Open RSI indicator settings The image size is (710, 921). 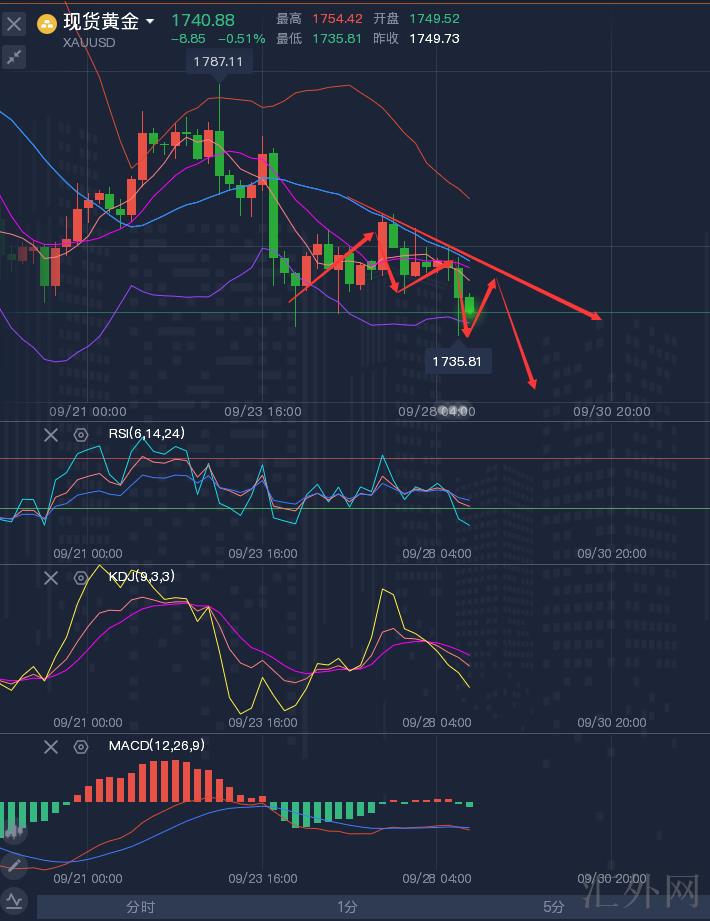click(81, 435)
